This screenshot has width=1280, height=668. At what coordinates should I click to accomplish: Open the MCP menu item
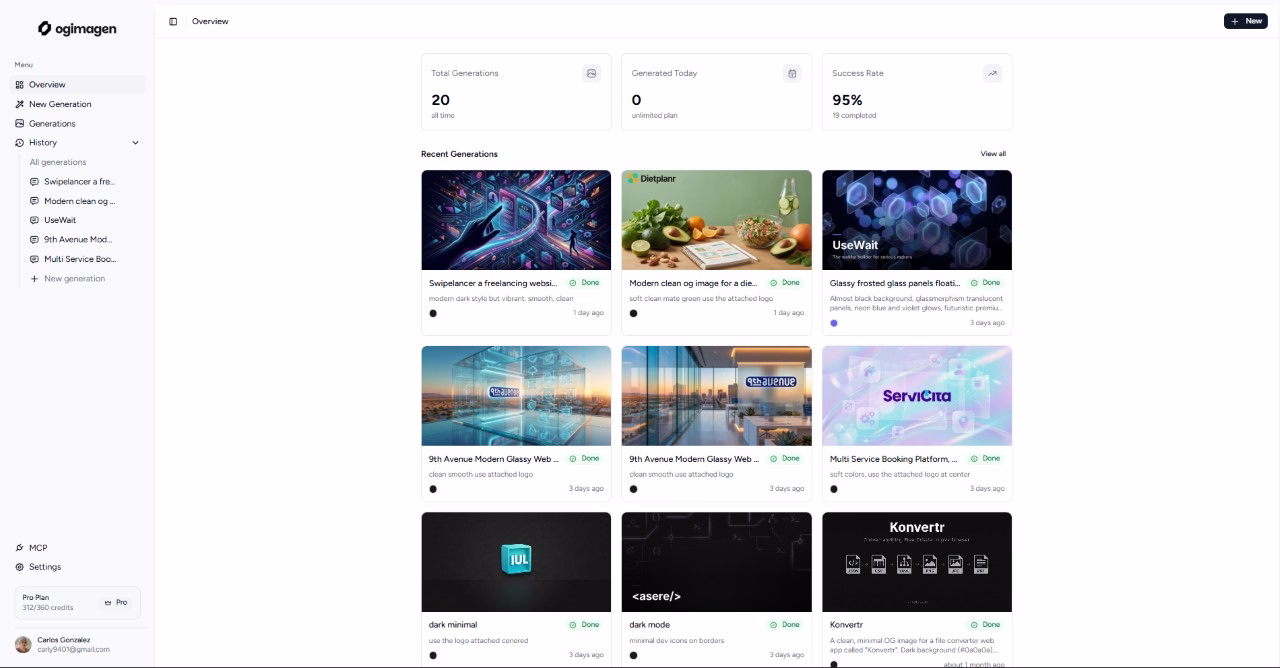pos(78,548)
